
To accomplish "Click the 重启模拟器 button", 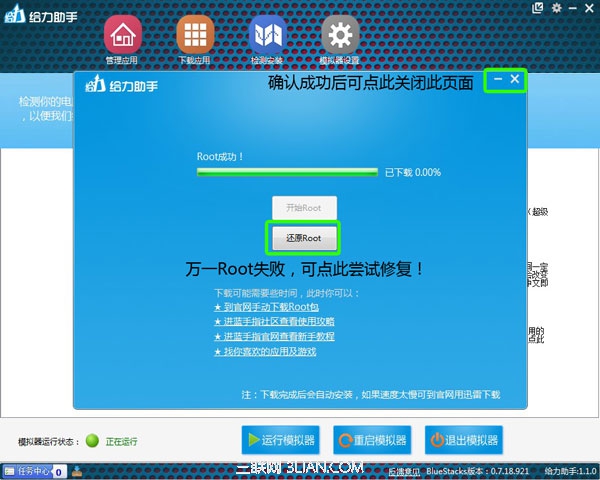I will [372, 440].
